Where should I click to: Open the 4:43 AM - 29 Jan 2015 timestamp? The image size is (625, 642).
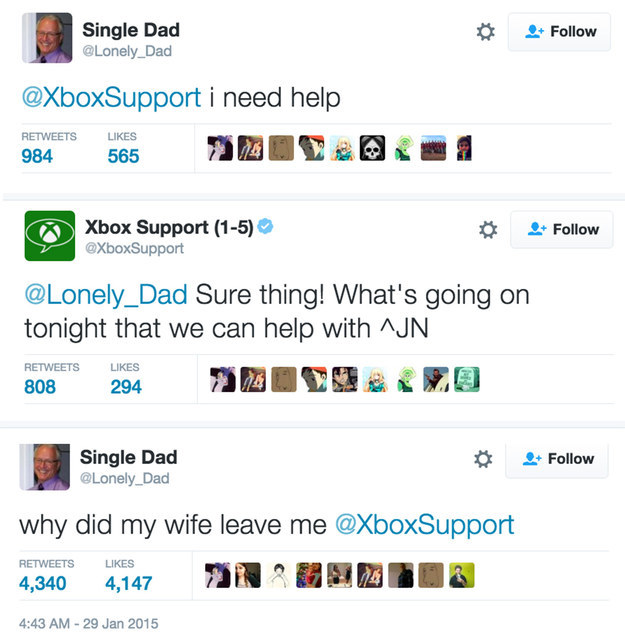coord(88,624)
